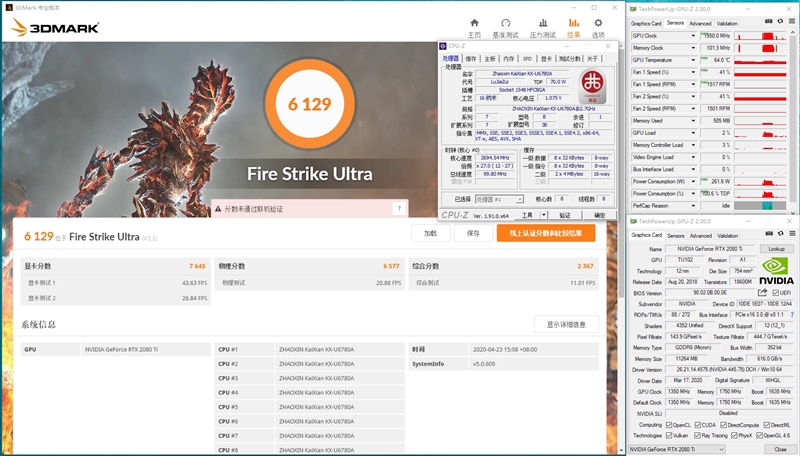Open the GPU selector dropdown at bottom of GPU-Z
The width and height of the screenshot is (800, 456).
click(677, 449)
